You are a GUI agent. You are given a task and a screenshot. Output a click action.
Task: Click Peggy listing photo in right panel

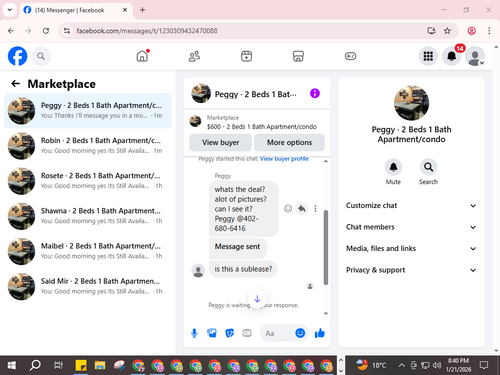click(411, 103)
